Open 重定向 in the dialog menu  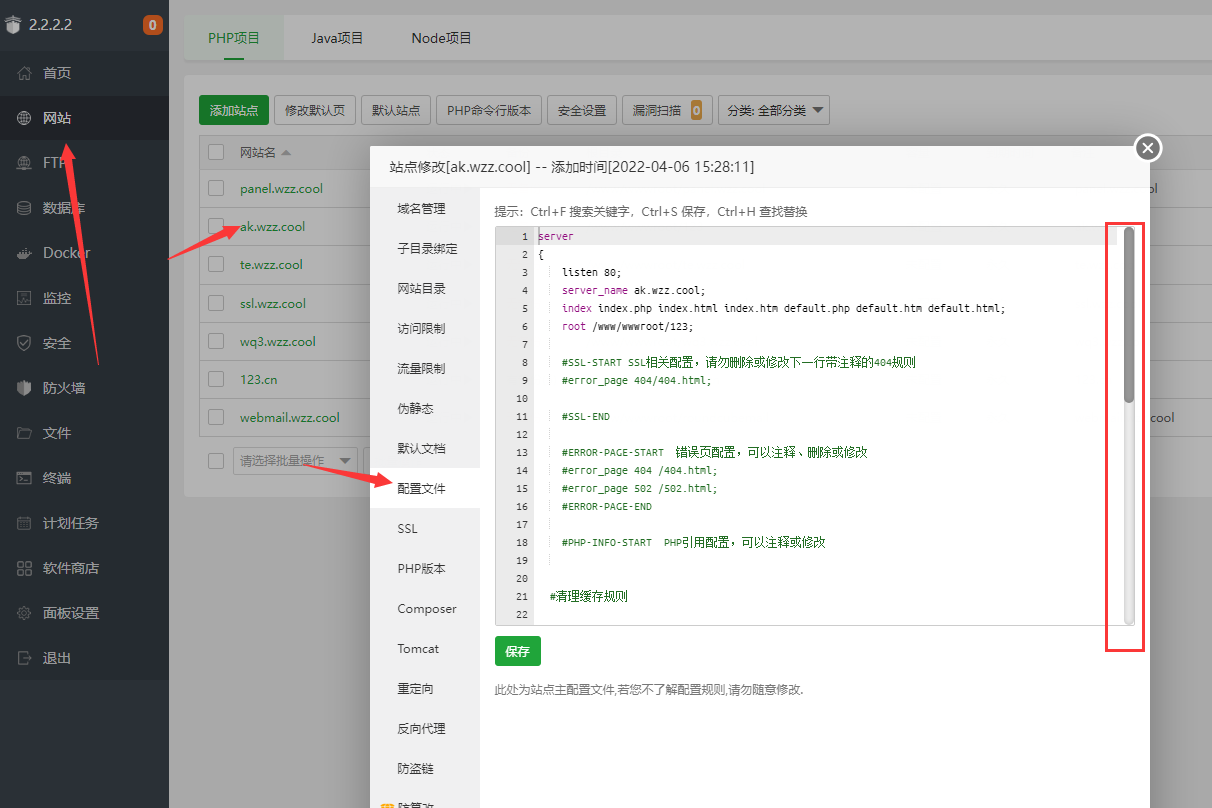coord(425,689)
